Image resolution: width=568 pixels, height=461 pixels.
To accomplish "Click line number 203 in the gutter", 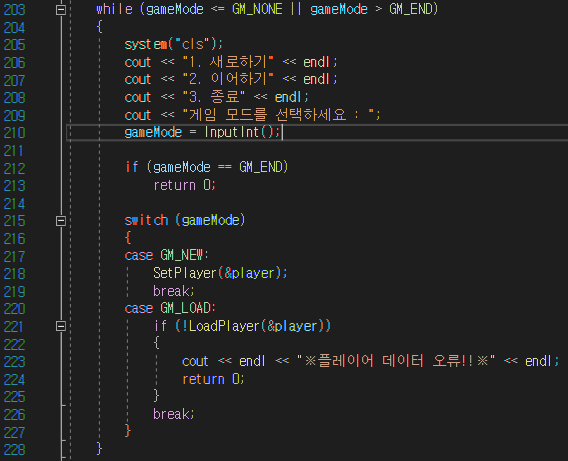I will [14, 9].
